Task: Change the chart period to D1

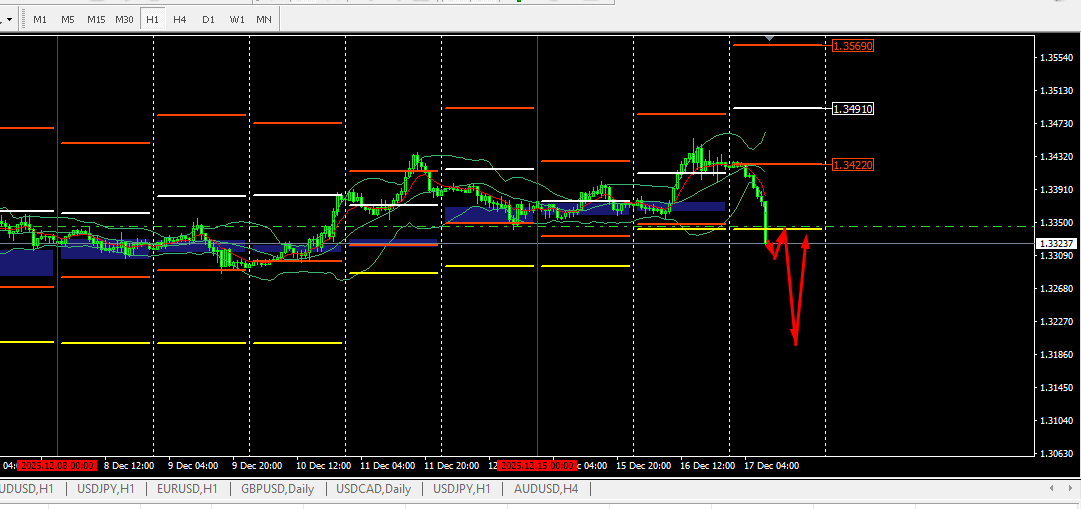Action: coord(208,19)
